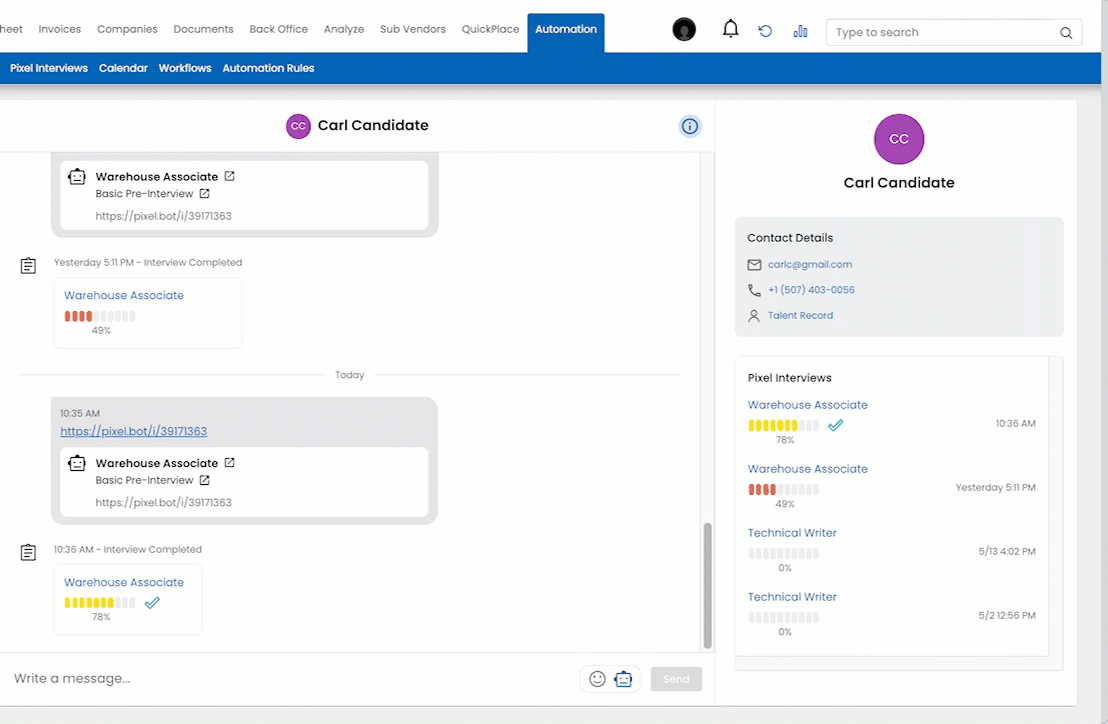Click the checkmark beside 78% in chat
This screenshot has width=1108, height=724.
pyautogui.click(x=152, y=603)
